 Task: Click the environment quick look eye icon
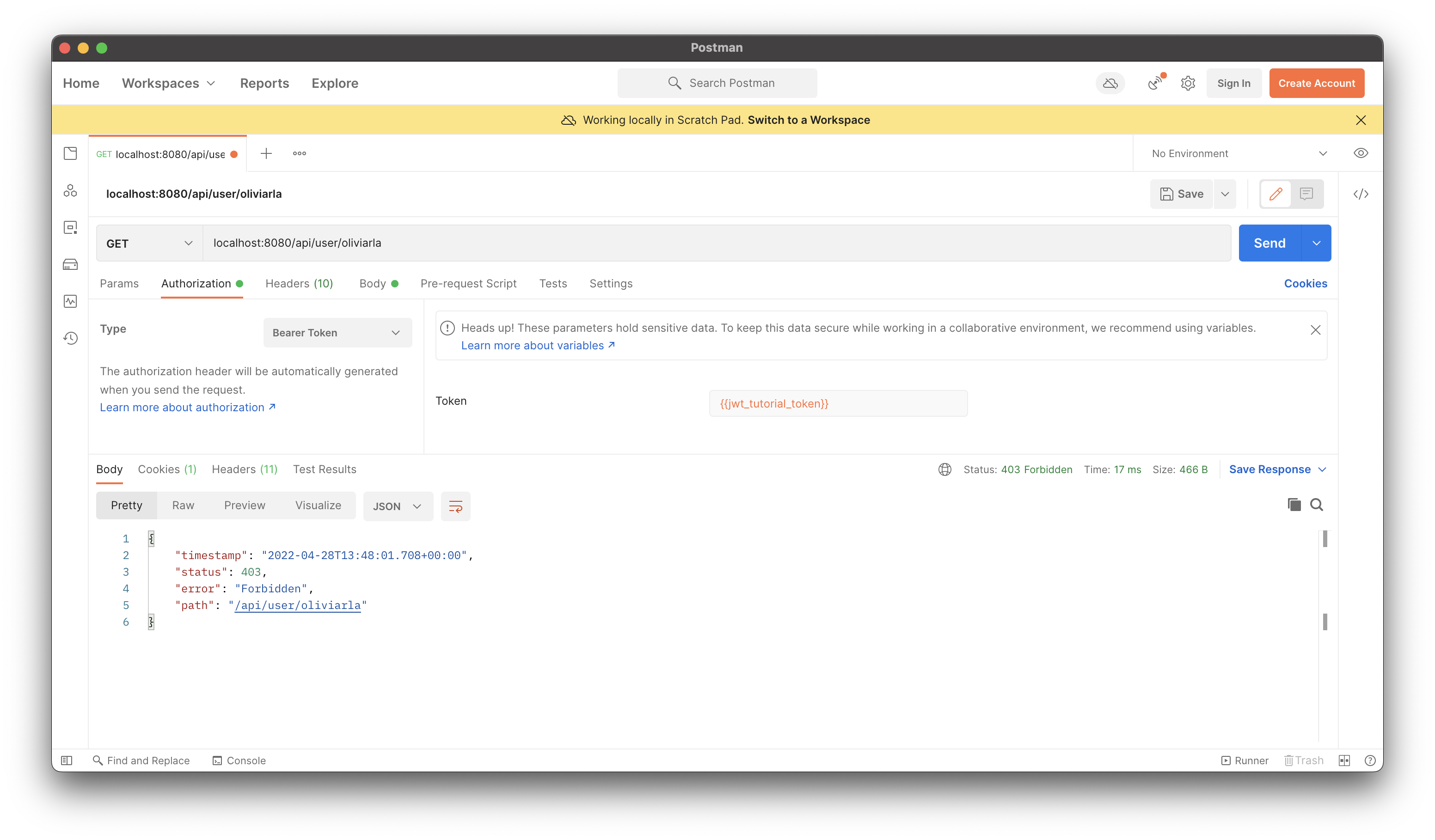point(1361,153)
